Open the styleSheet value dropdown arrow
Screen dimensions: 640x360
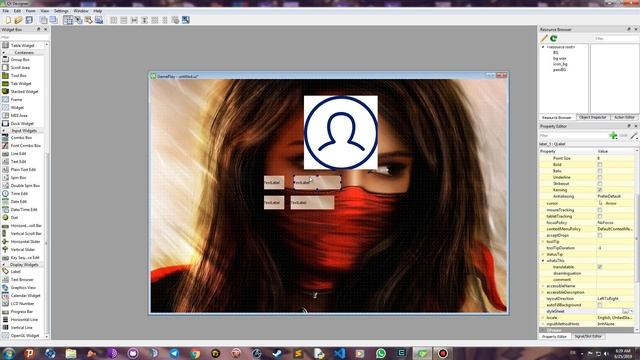pyautogui.click(x=632, y=311)
